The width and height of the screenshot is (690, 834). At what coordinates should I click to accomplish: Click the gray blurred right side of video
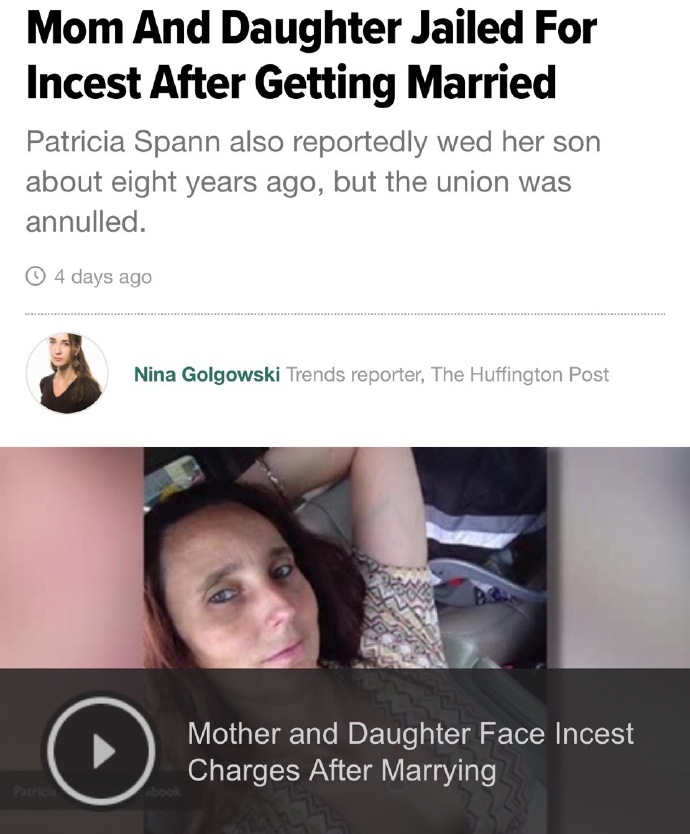tap(618, 557)
